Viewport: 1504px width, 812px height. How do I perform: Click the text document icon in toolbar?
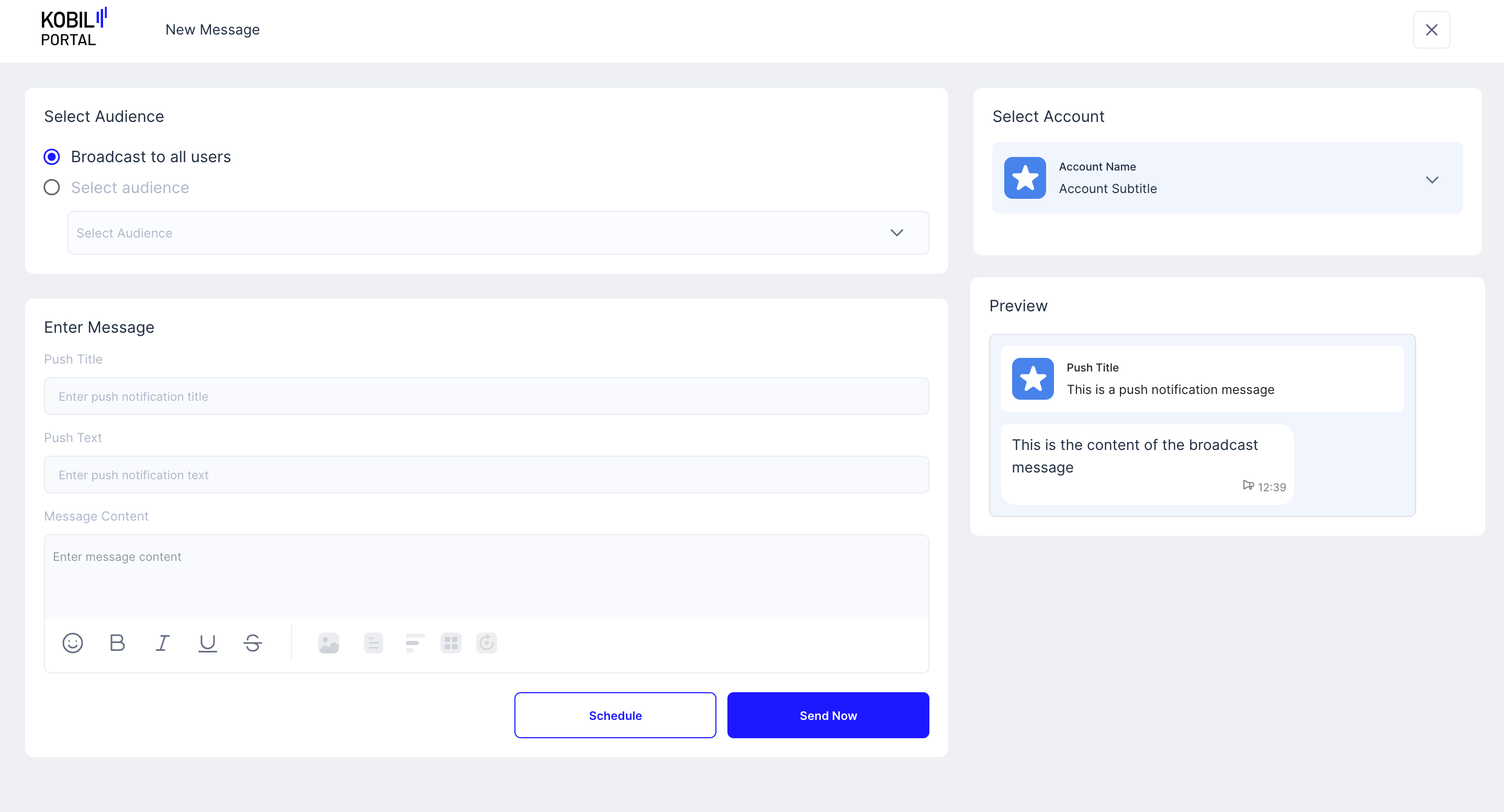(373, 642)
